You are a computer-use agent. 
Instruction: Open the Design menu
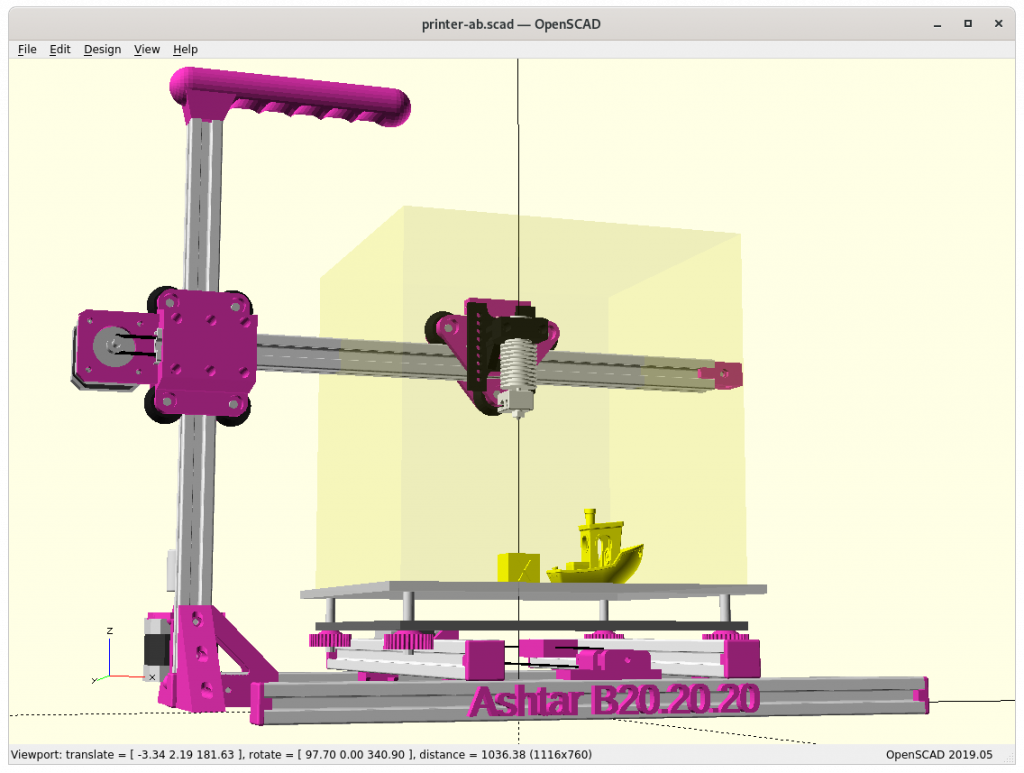point(103,49)
